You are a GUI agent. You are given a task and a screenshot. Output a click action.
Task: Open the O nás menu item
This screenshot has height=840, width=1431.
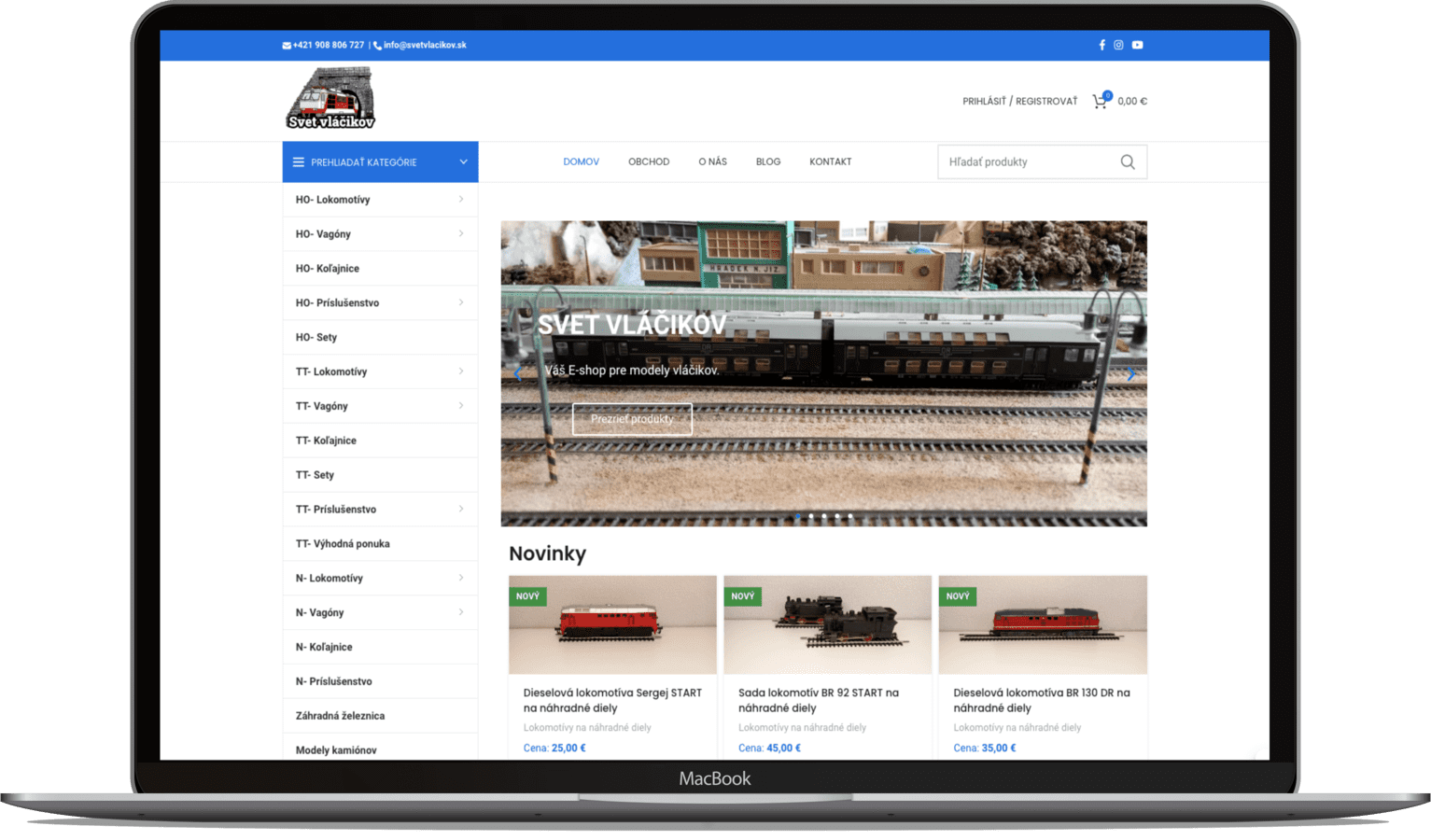click(x=712, y=162)
